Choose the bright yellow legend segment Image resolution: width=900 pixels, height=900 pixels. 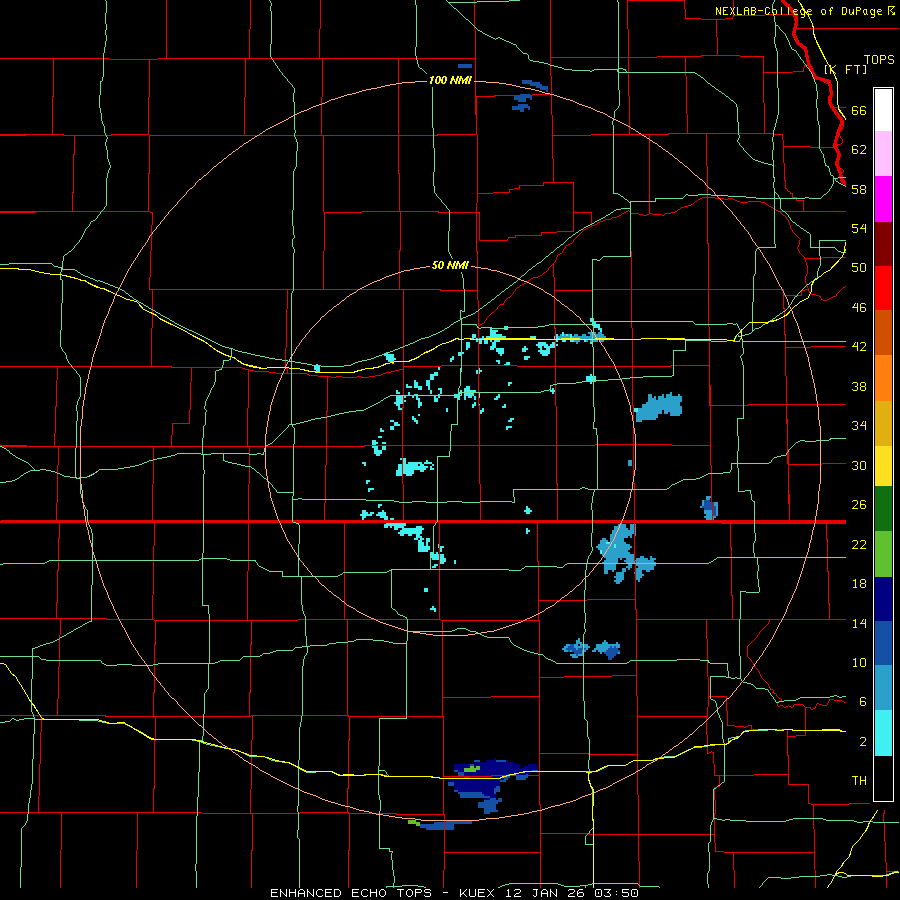[x=883, y=465]
